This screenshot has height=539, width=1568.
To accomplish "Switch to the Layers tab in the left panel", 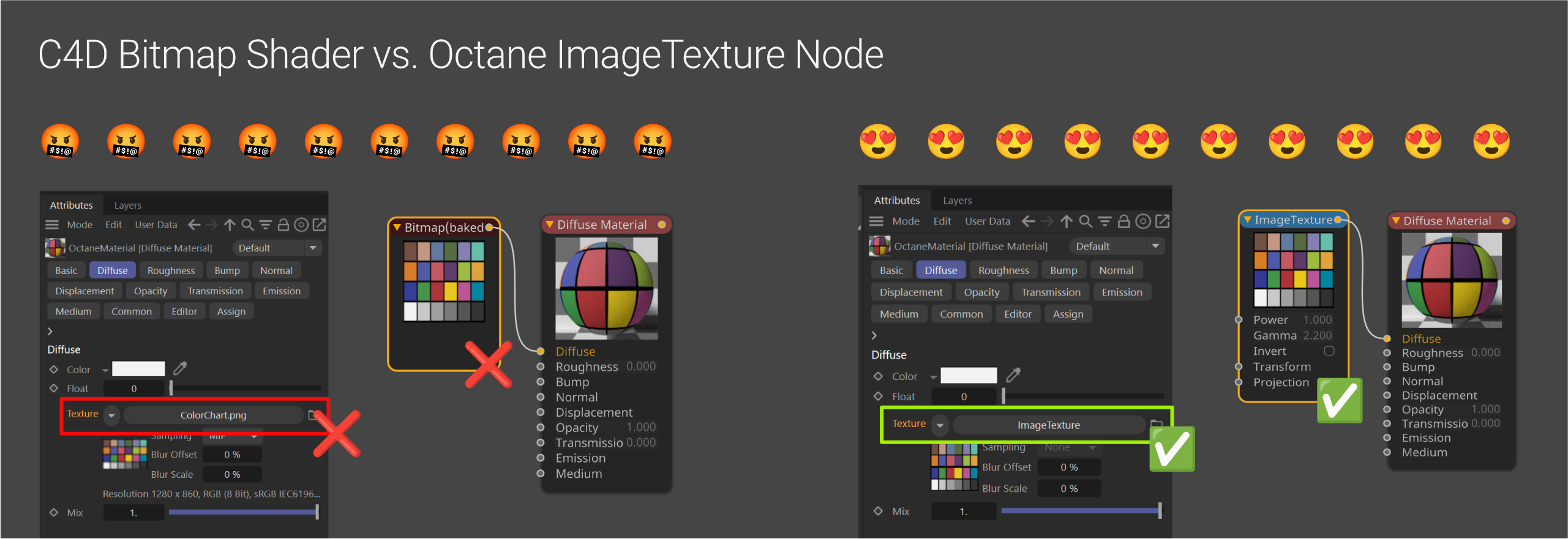I will tap(127, 206).
